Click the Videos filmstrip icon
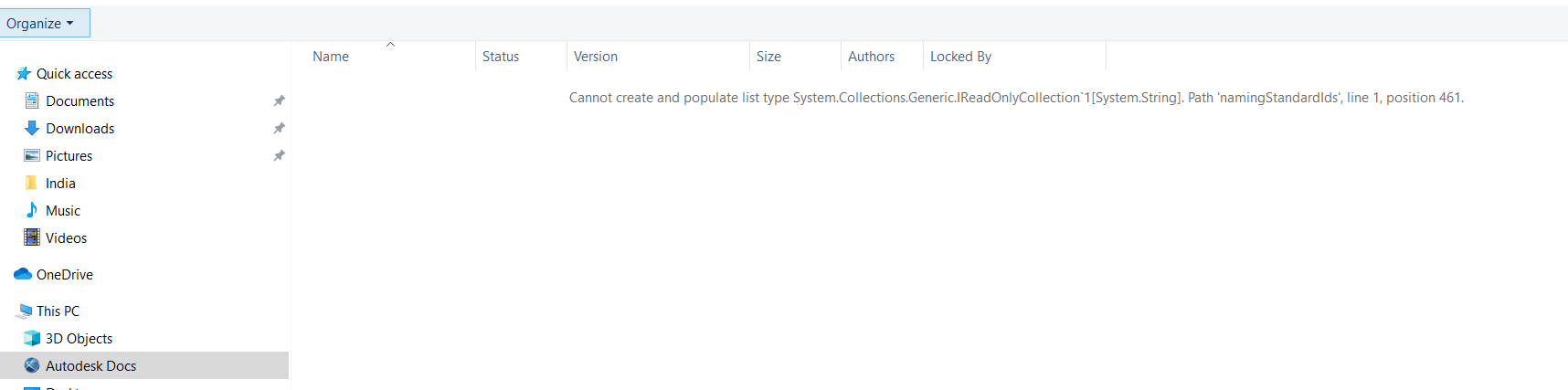 tap(32, 237)
